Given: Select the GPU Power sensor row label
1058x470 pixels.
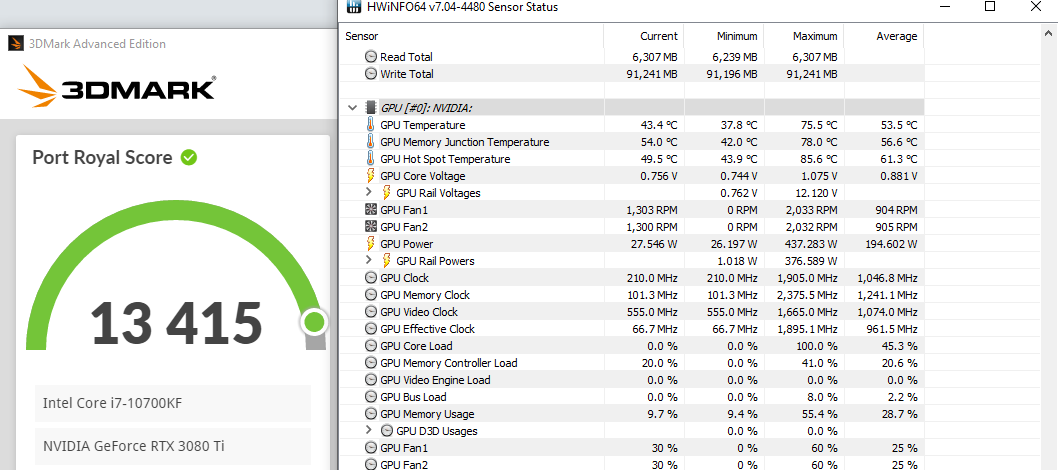Looking at the screenshot, I should [x=406, y=243].
